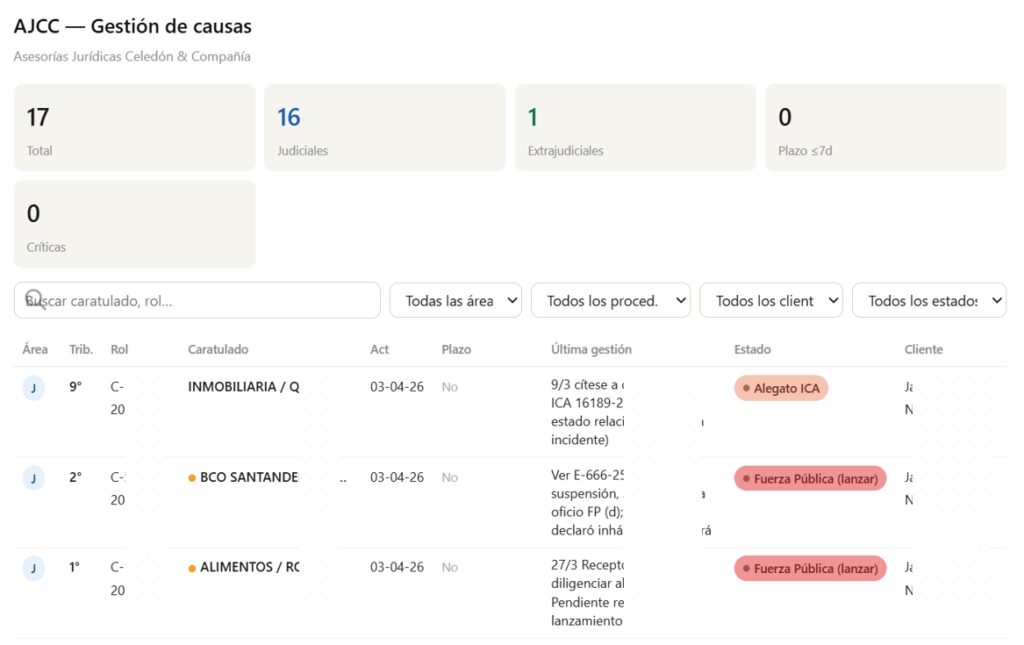Select the Total causas stat card
1024x645 pixels.
click(135, 127)
